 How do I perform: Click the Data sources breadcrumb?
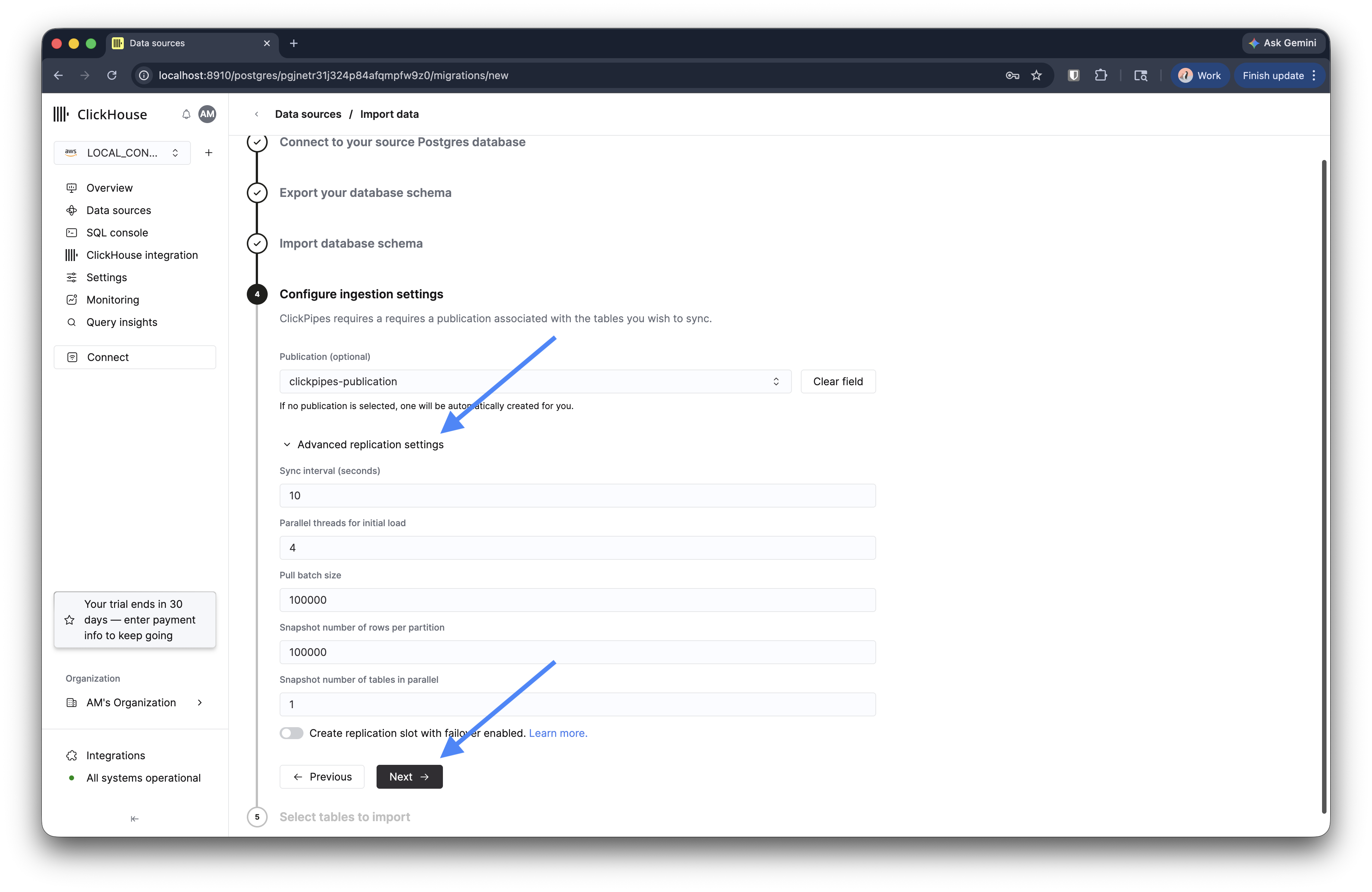coord(308,114)
